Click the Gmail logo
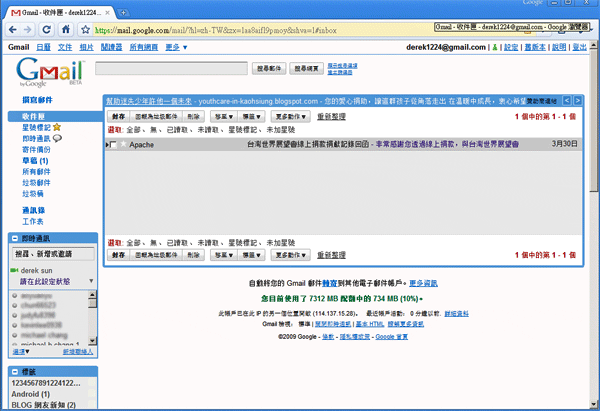 click(50, 72)
